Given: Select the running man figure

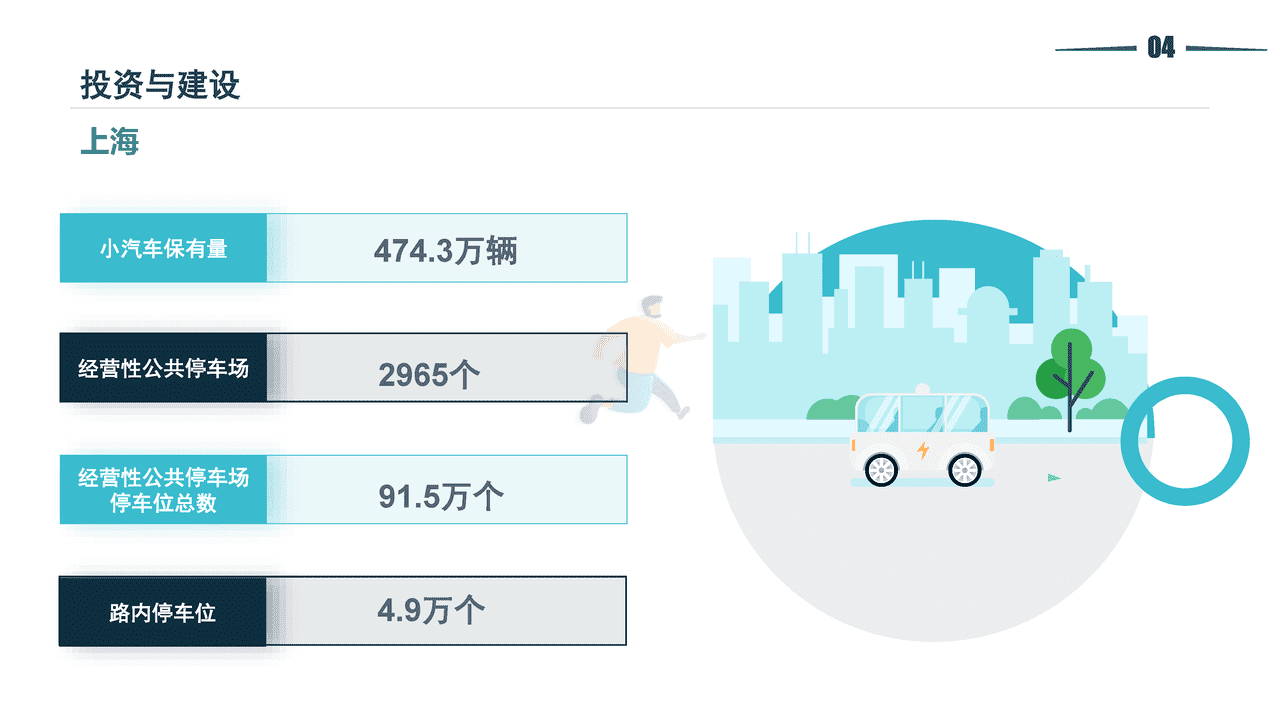Looking at the screenshot, I should click(x=640, y=358).
